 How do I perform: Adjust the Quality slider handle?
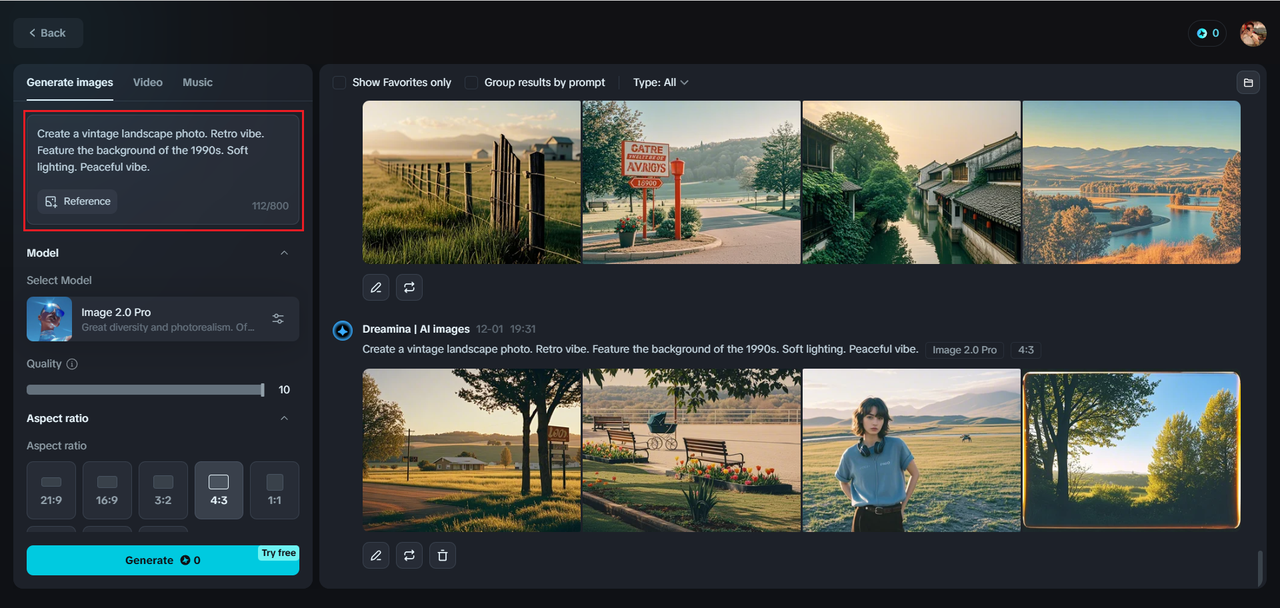tap(262, 390)
